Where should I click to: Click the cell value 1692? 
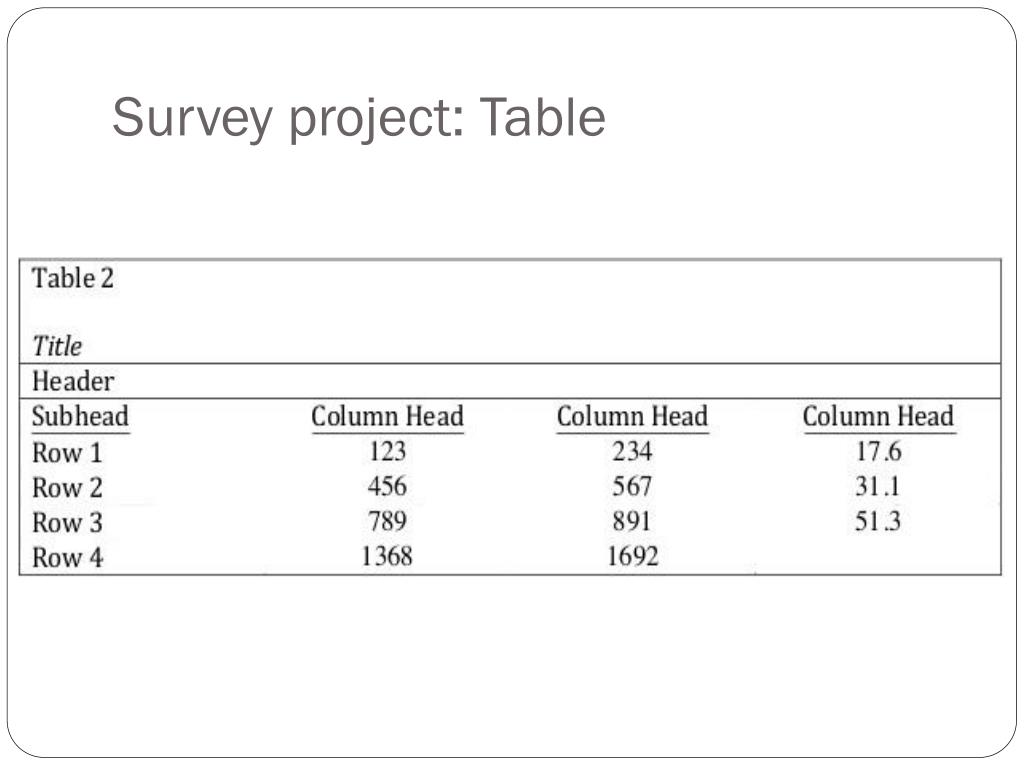[x=633, y=556]
